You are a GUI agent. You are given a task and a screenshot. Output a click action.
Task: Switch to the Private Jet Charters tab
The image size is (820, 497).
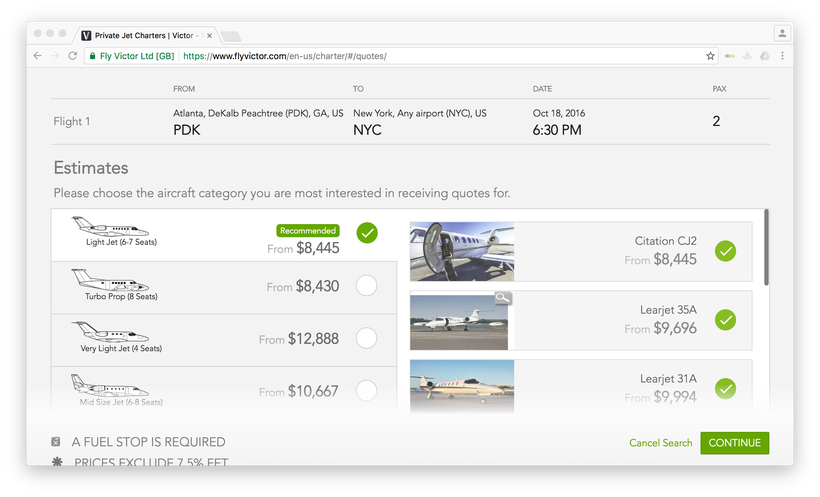pyautogui.click(x=144, y=36)
